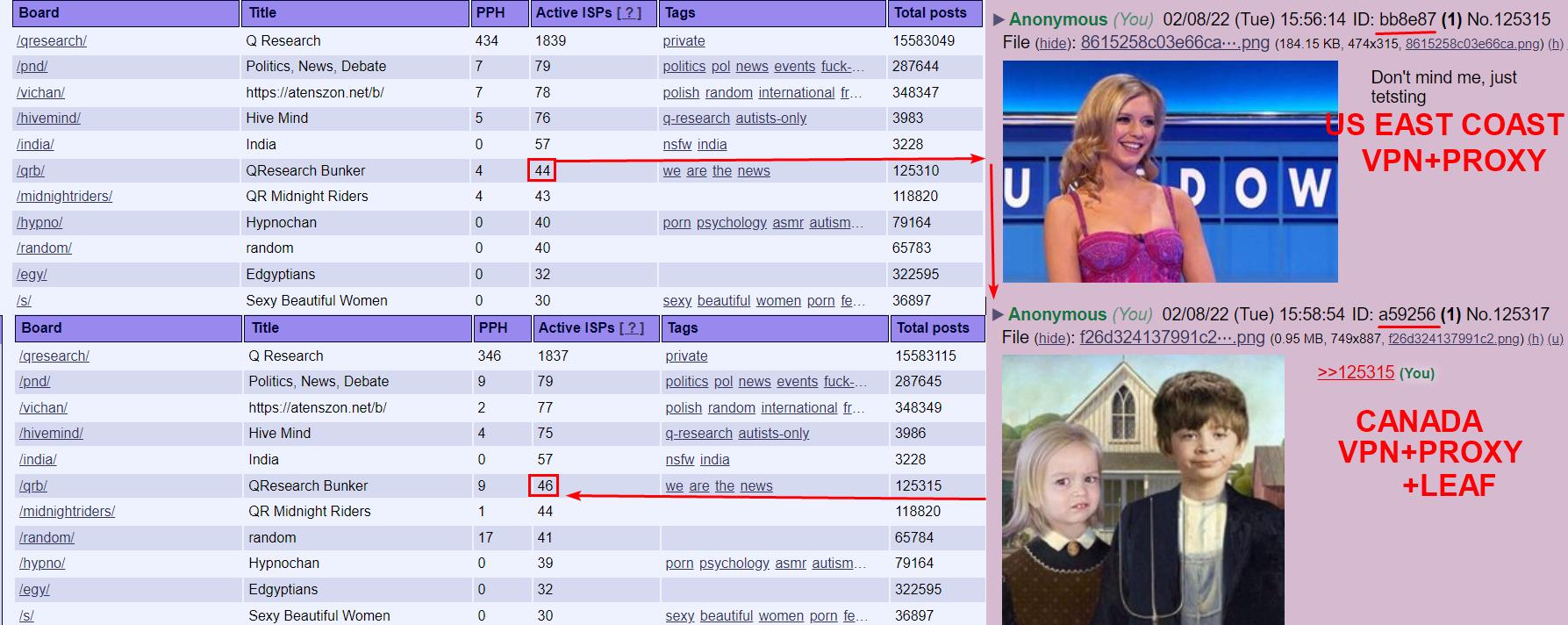
Task: Click the women tag in the lower table
Action: 781,616
